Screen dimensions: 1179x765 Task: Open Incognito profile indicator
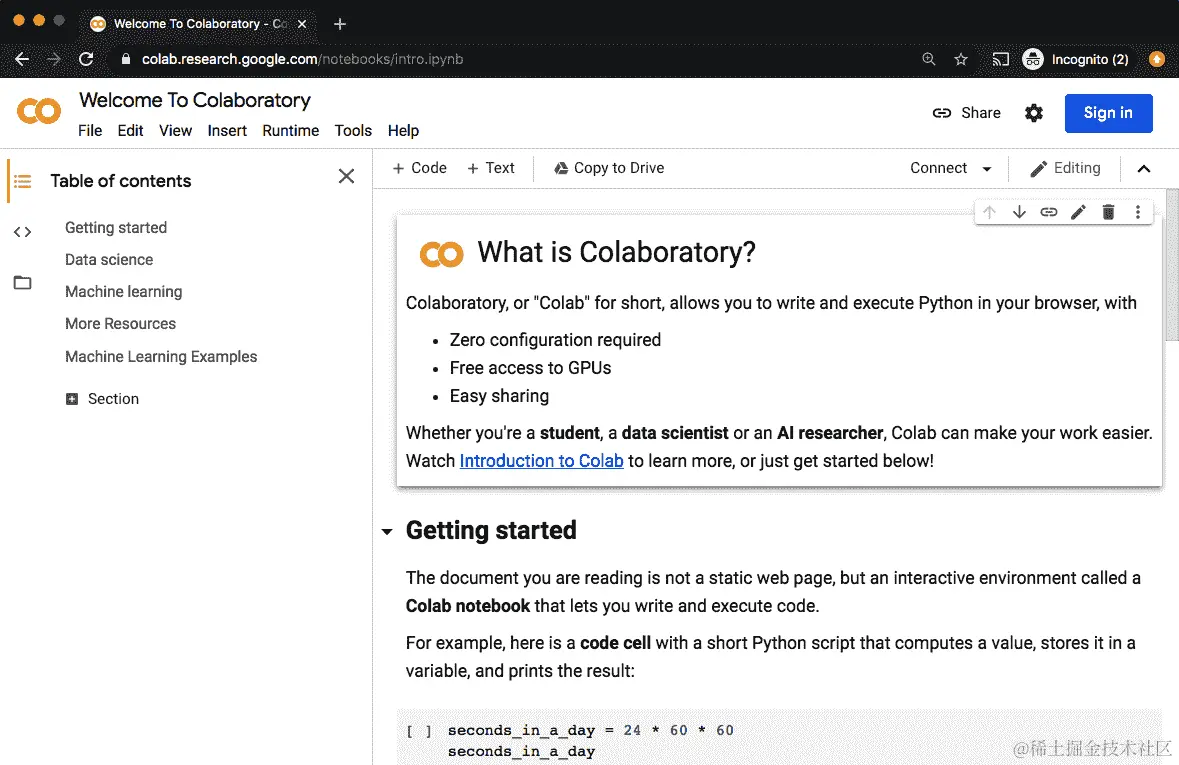point(1075,59)
